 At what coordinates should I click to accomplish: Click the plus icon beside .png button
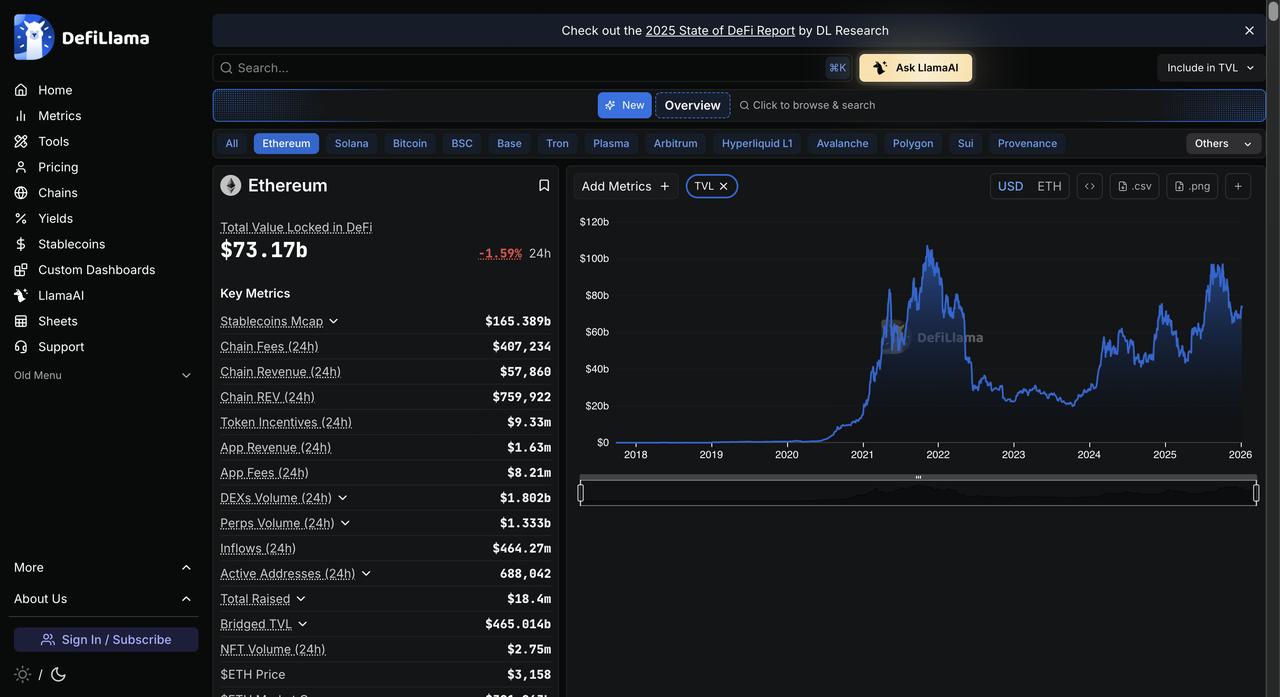point(1237,186)
